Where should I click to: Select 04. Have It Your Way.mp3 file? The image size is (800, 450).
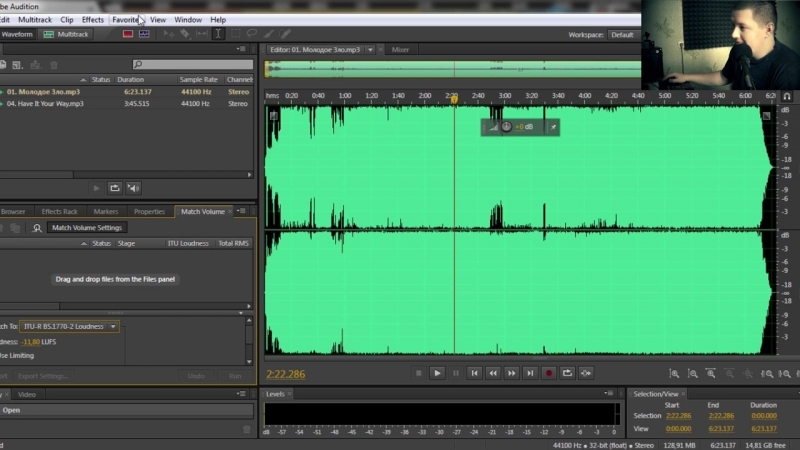tap(45, 103)
